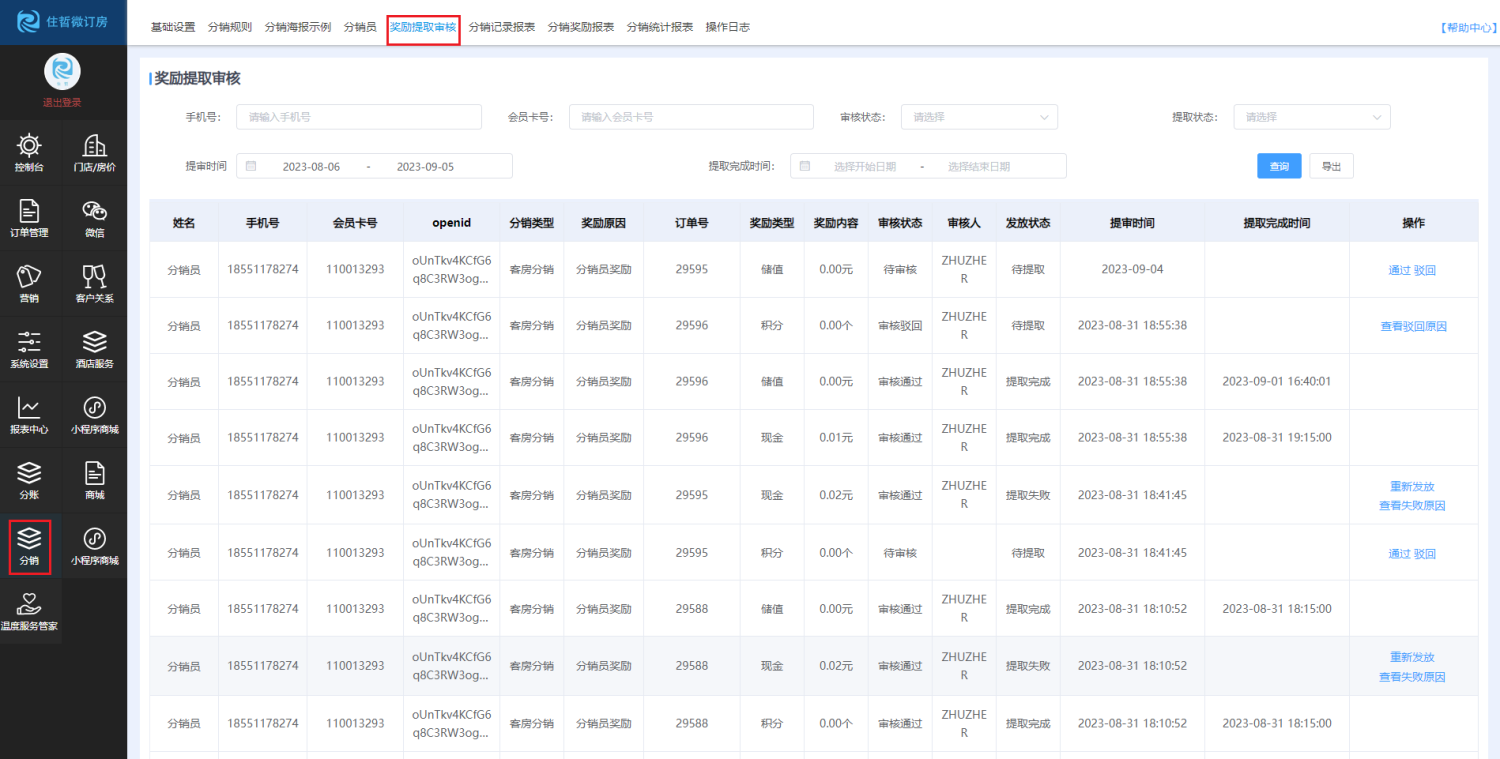
Task: Click the 奖励提取审核 page heading
Action: pyautogui.click(x=197, y=78)
